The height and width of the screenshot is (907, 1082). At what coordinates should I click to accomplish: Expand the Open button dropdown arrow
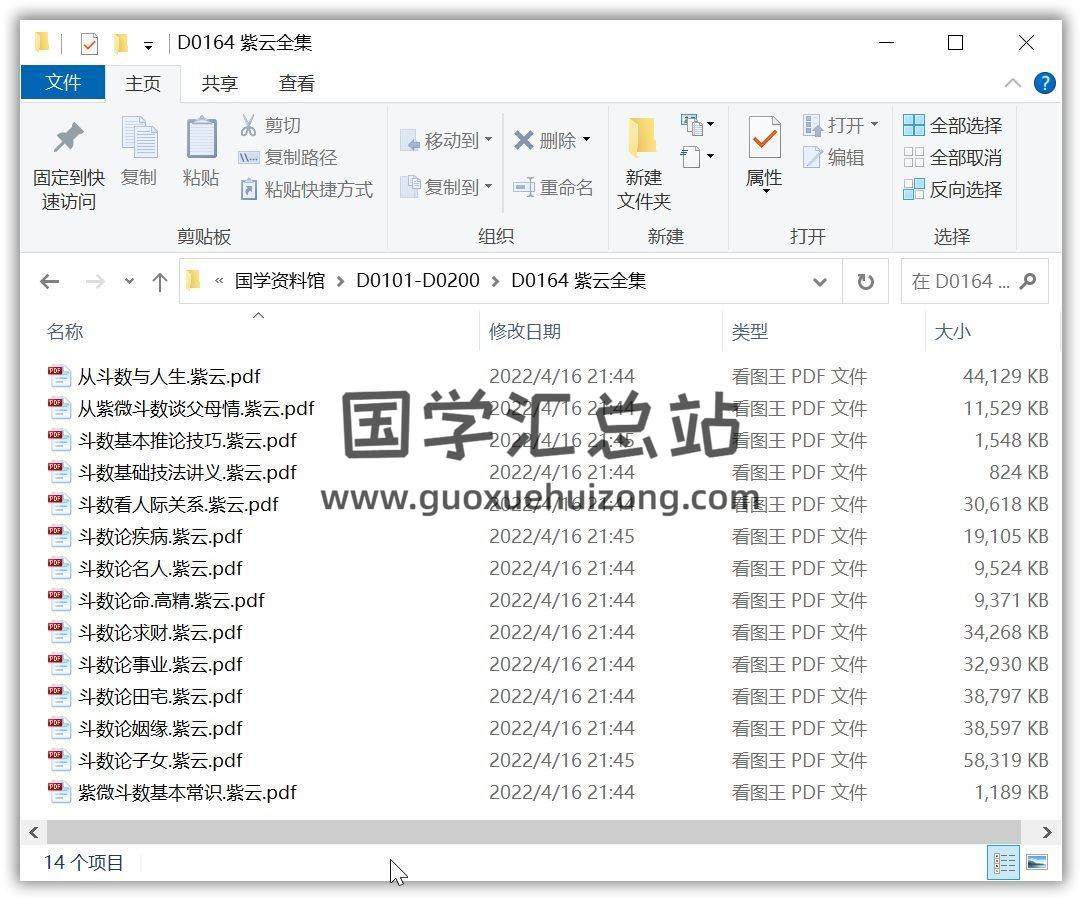[874, 125]
